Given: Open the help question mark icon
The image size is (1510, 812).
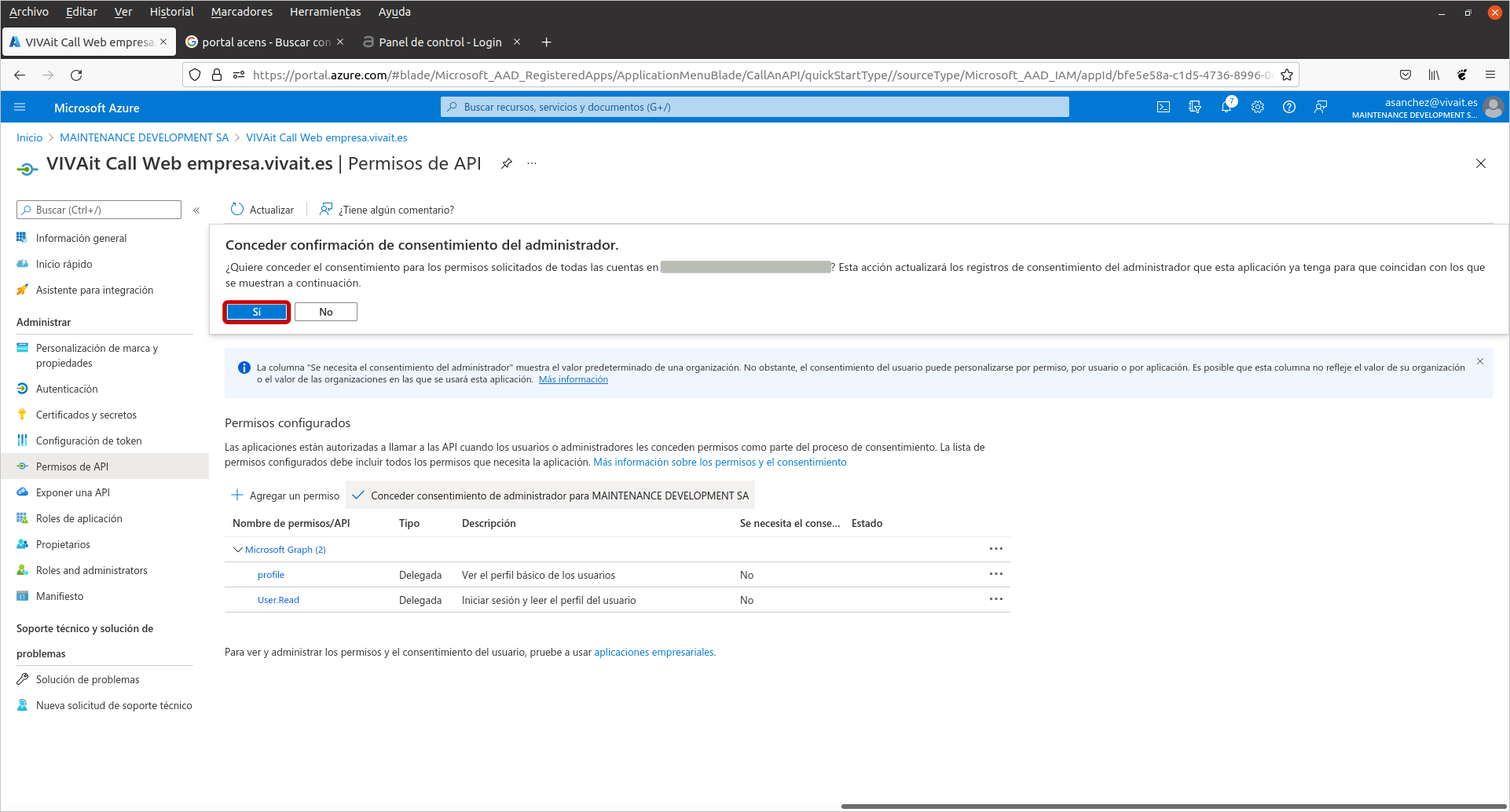Looking at the screenshot, I should pyautogui.click(x=1289, y=108).
